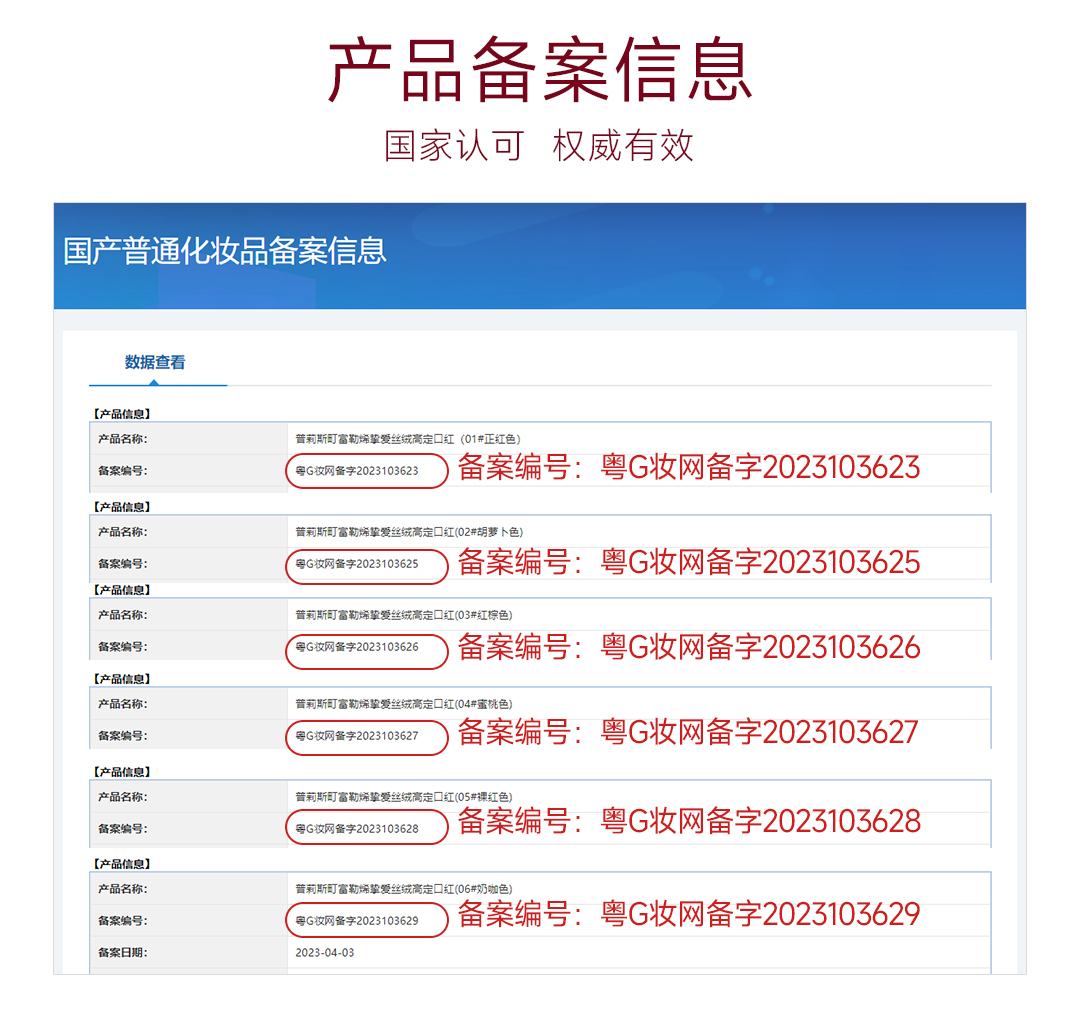Click the 产品备案信息 main heading
The width and height of the screenshot is (1080, 1028).
[x=540, y=70]
